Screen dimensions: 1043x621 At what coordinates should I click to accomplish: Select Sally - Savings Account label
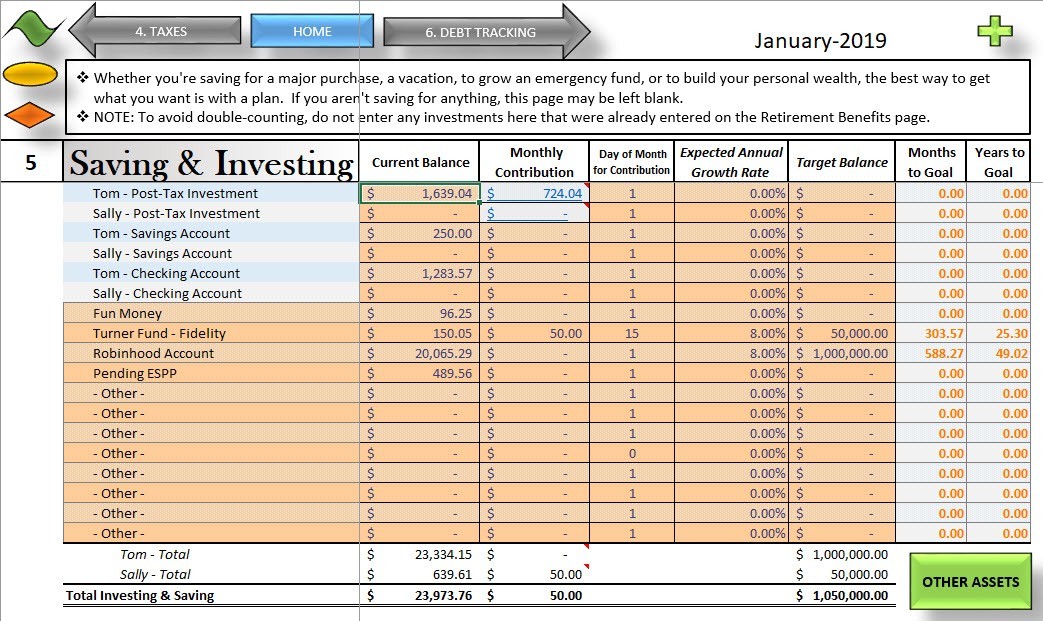212,253
